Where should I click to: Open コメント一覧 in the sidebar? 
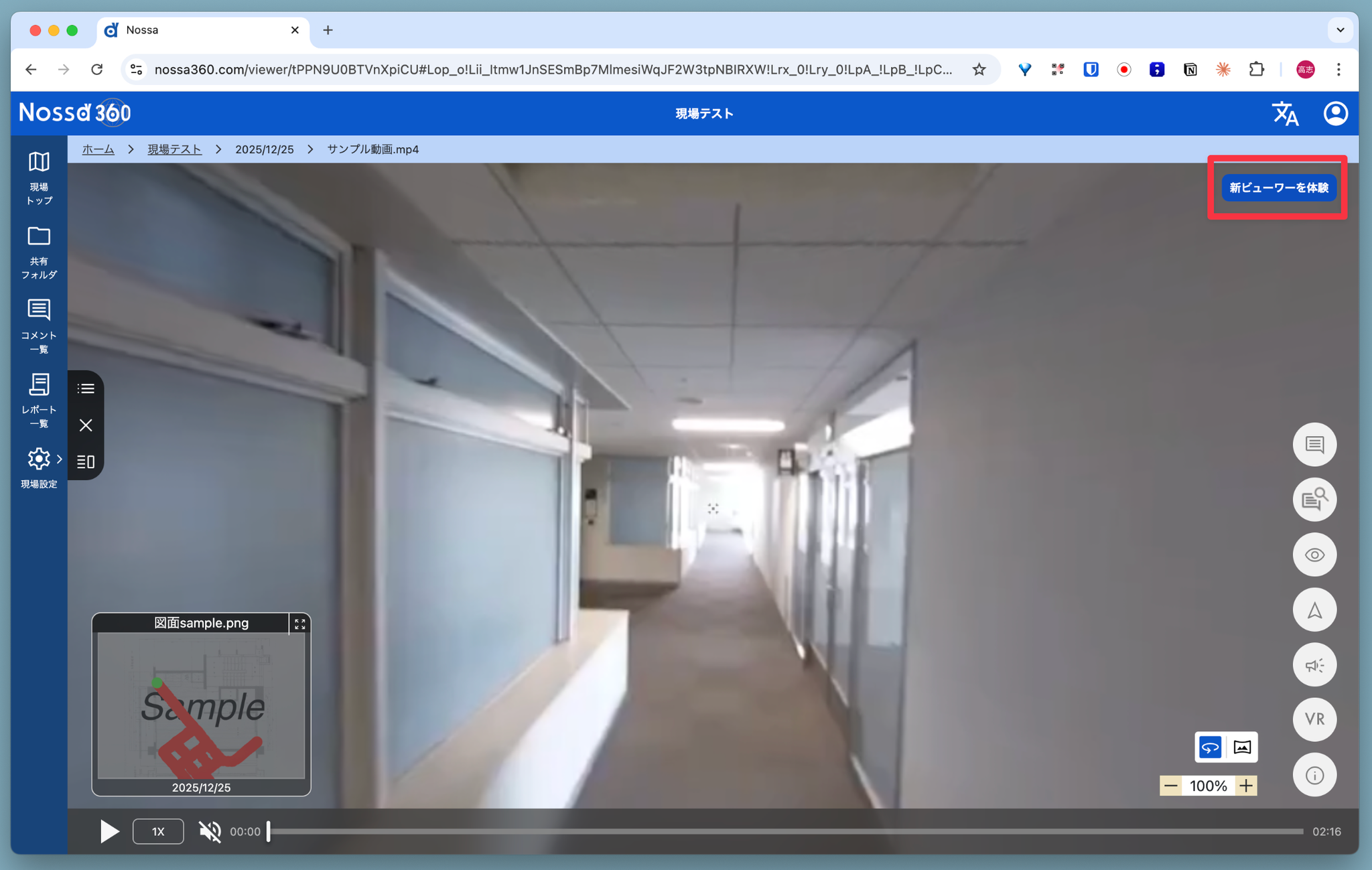39,325
